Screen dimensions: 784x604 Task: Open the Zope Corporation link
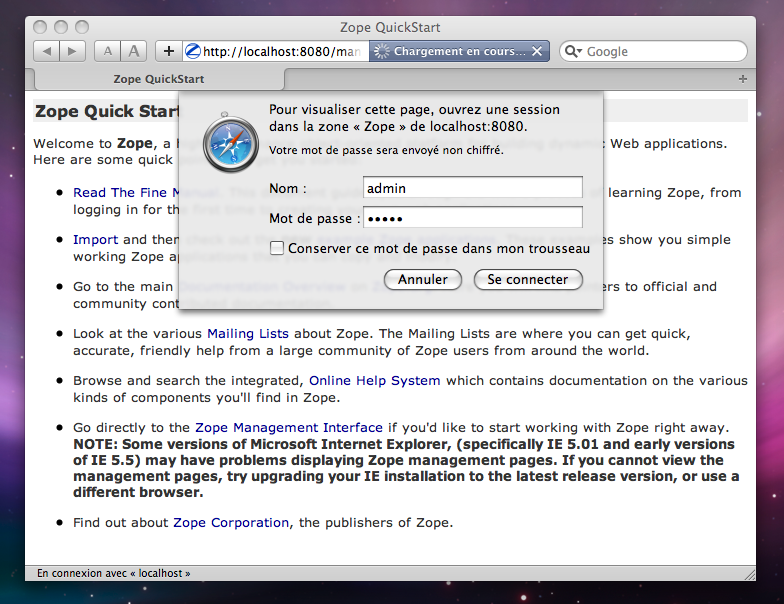coord(231,522)
